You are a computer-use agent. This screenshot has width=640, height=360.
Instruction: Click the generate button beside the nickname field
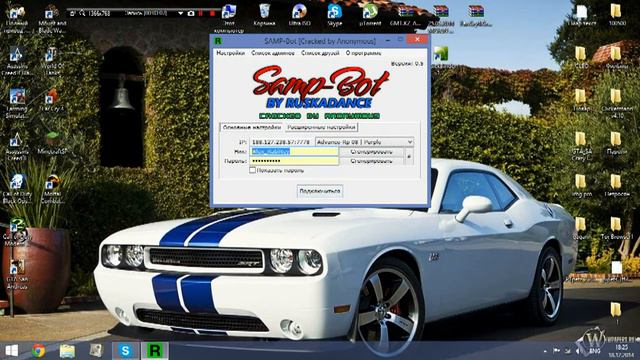[x=371, y=151]
